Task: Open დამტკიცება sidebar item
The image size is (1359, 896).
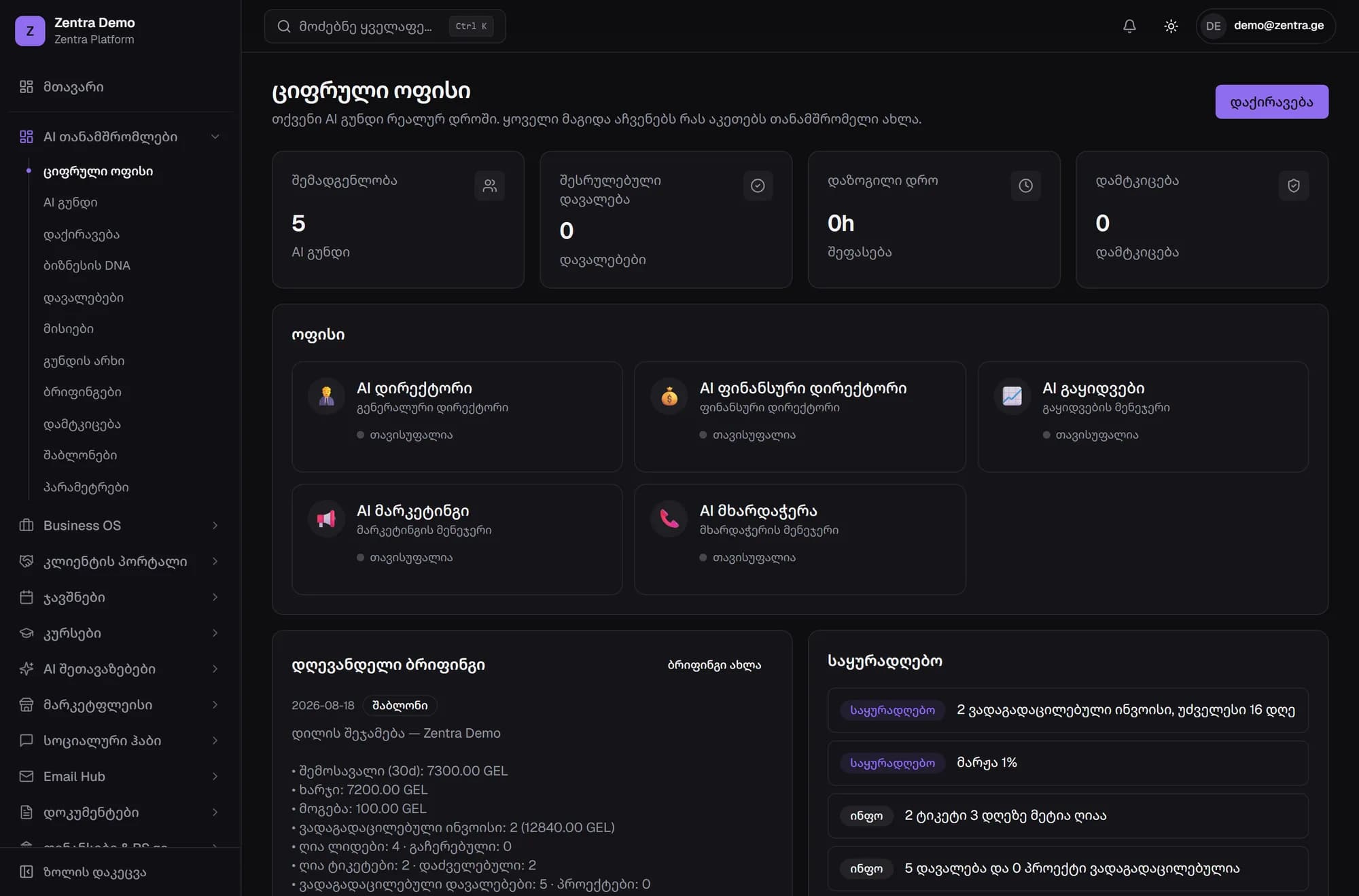Action: point(82,424)
